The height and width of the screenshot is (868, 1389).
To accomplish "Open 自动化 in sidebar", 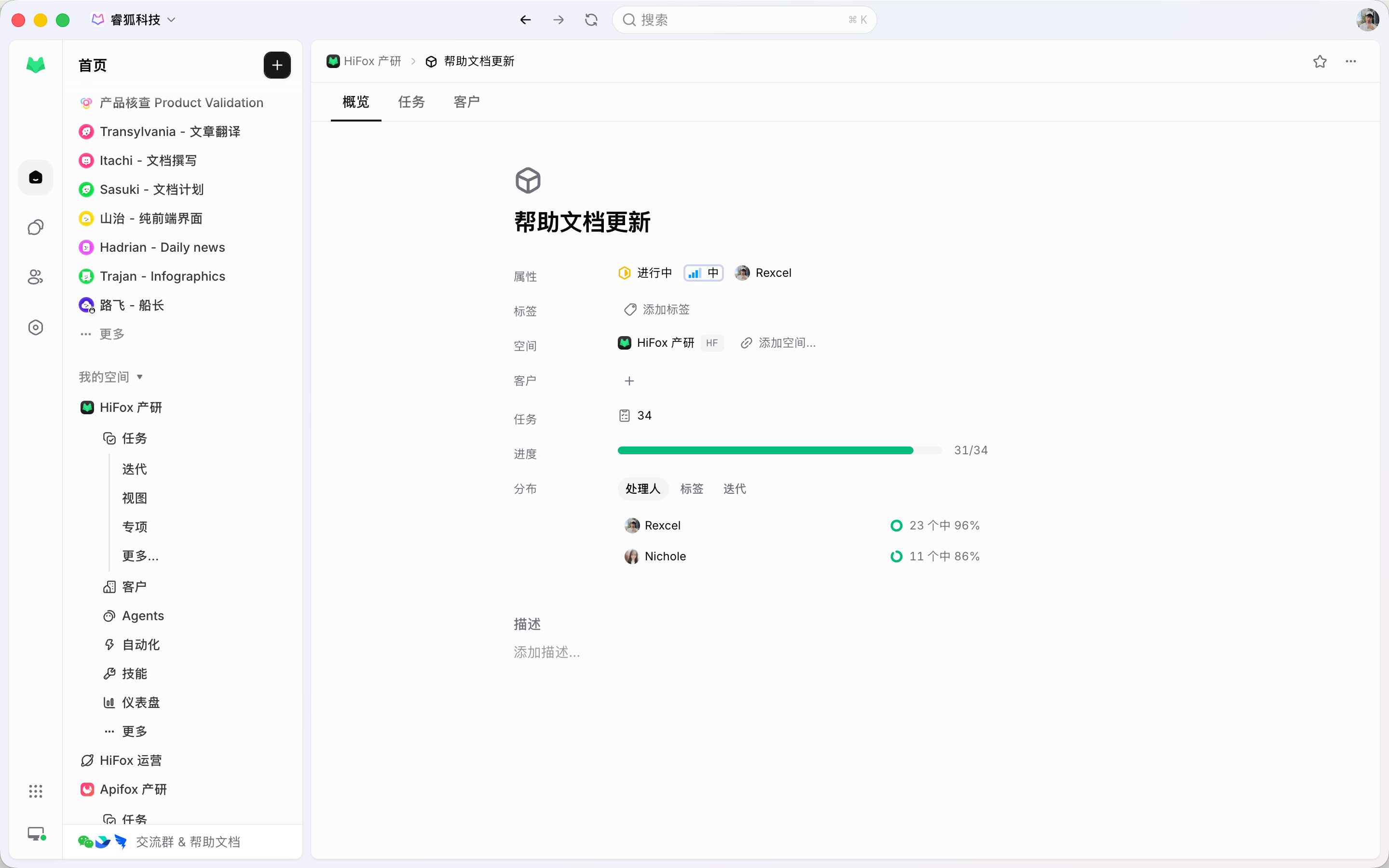I will point(132,645).
